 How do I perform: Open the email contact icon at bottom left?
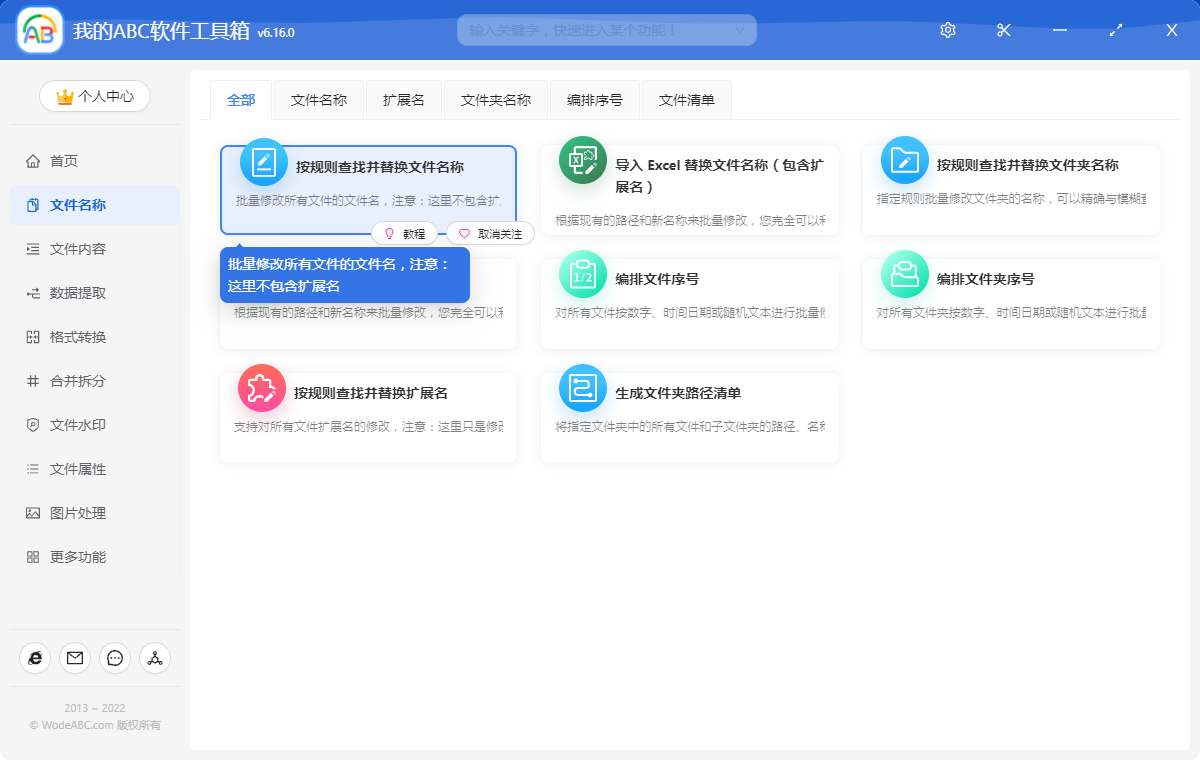[x=74, y=658]
